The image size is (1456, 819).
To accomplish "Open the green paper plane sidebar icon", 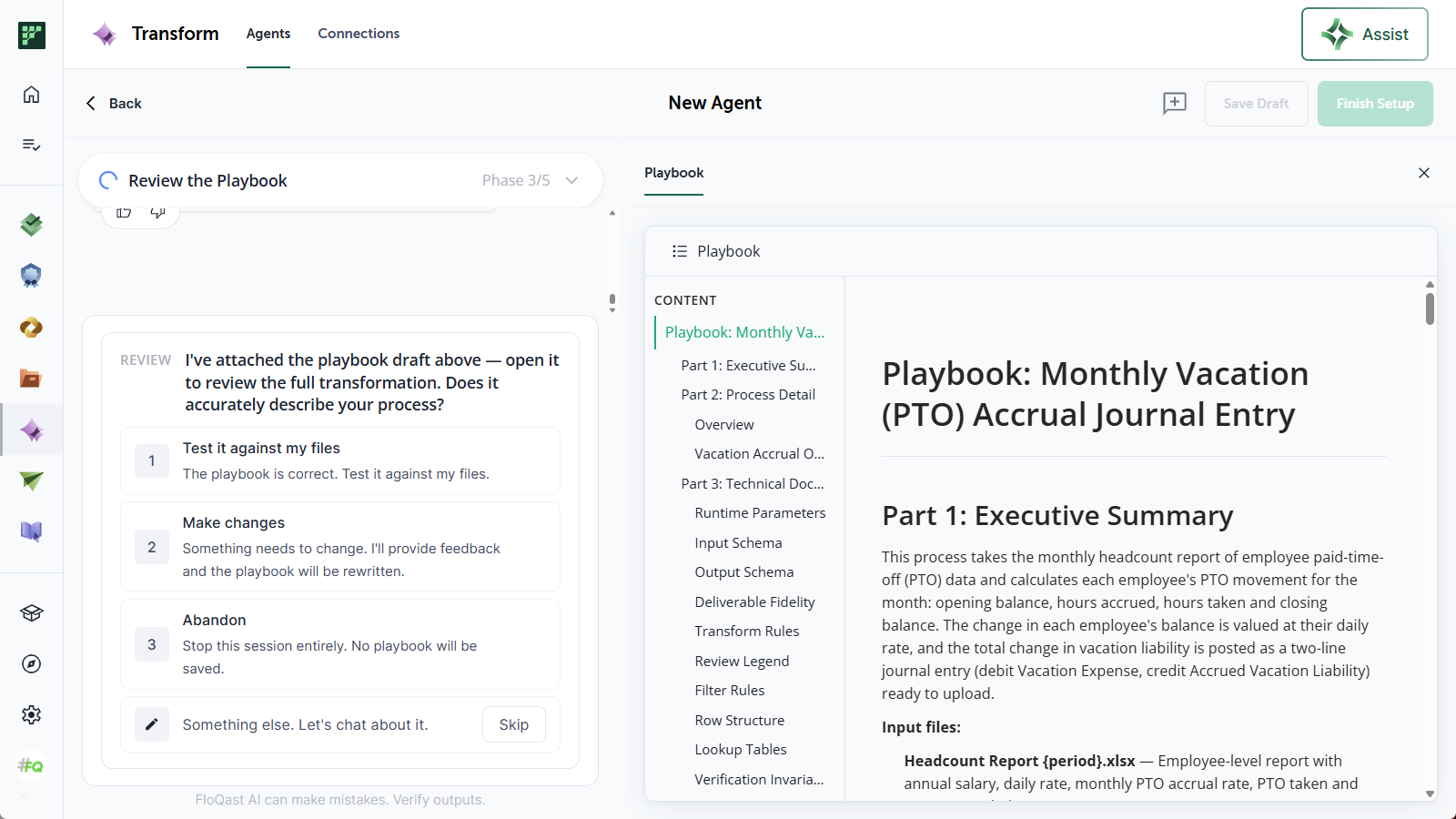I will (31, 480).
